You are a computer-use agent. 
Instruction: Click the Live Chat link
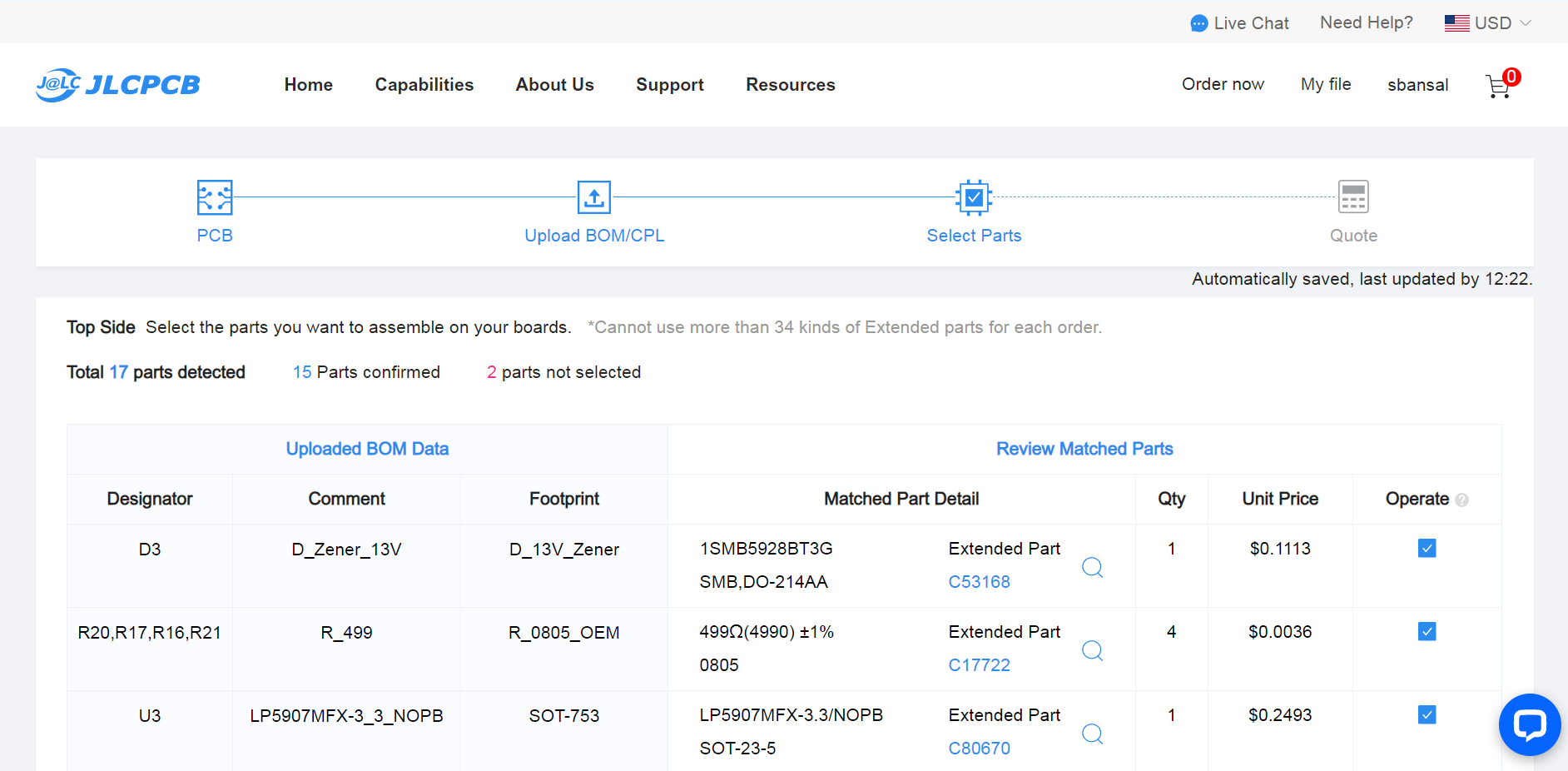tap(1239, 23)
